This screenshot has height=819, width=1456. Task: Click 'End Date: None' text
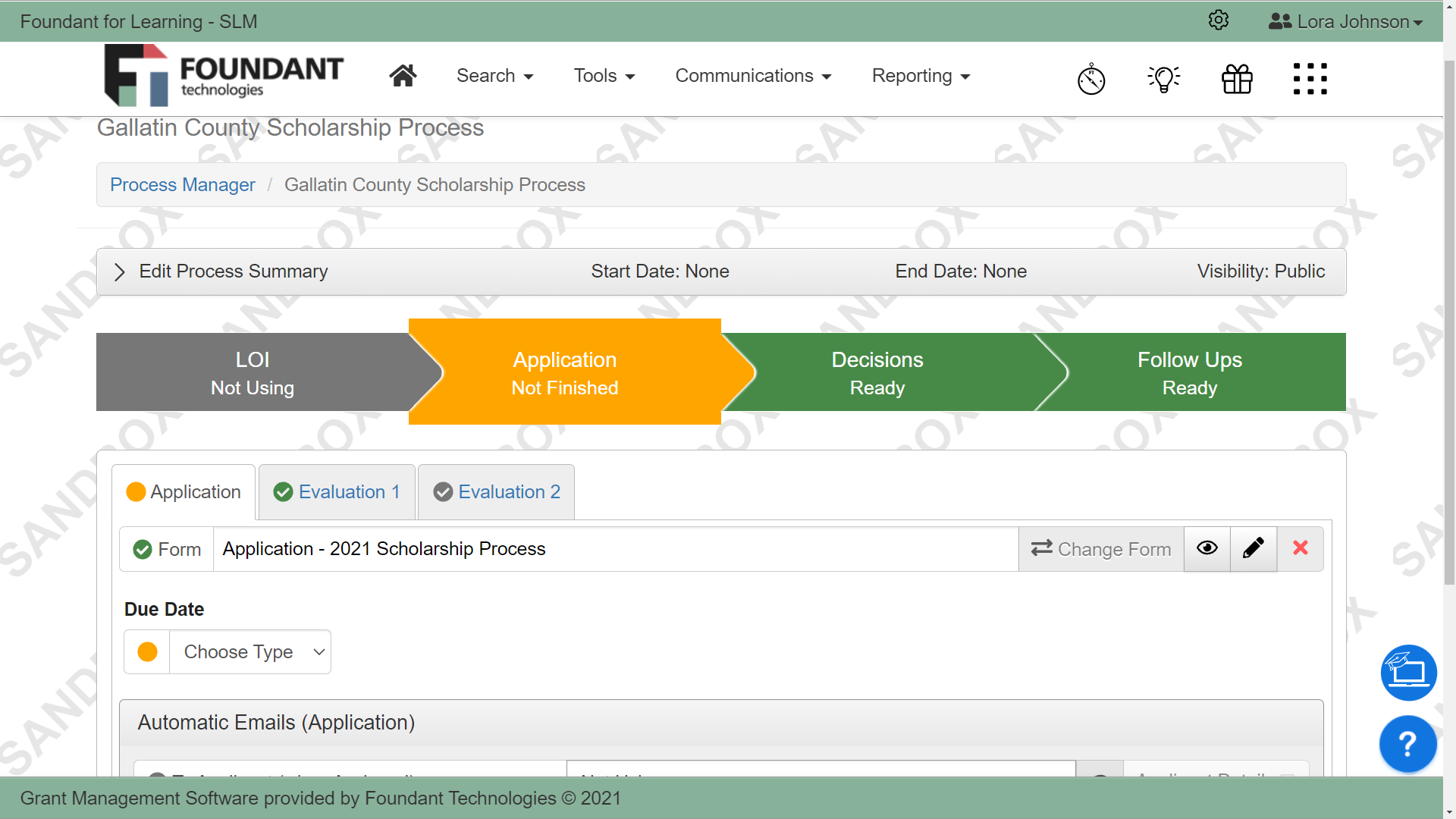(961, 271)
